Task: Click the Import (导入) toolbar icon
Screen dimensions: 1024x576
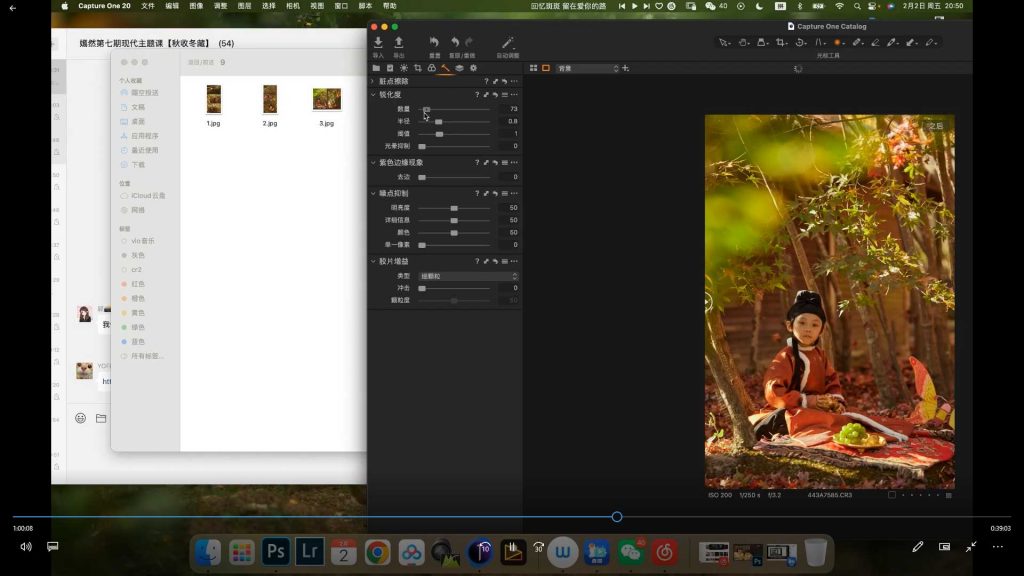Action: click(x=378, y=43)
